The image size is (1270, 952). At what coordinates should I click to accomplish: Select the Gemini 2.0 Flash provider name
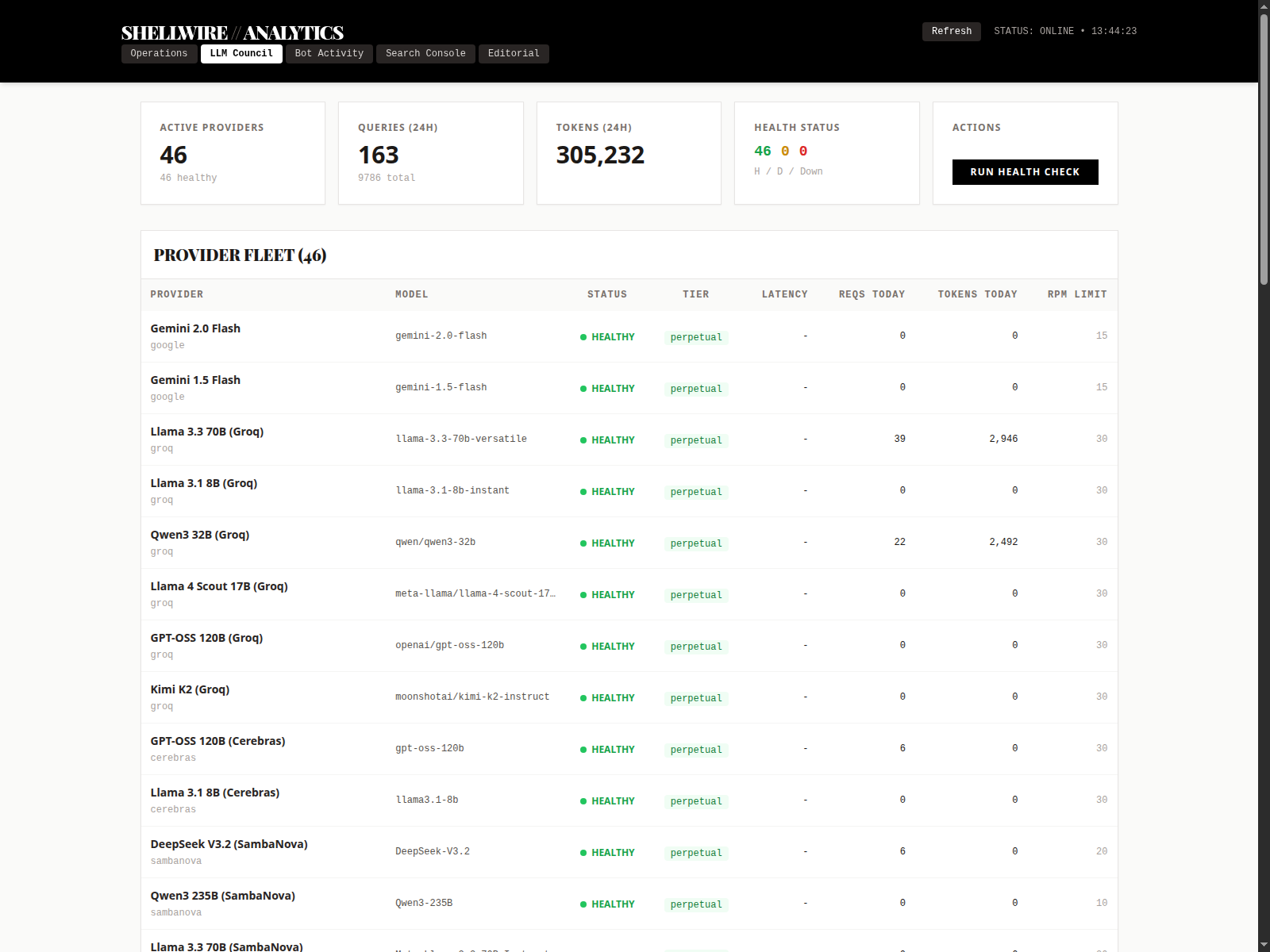point(195,328)
